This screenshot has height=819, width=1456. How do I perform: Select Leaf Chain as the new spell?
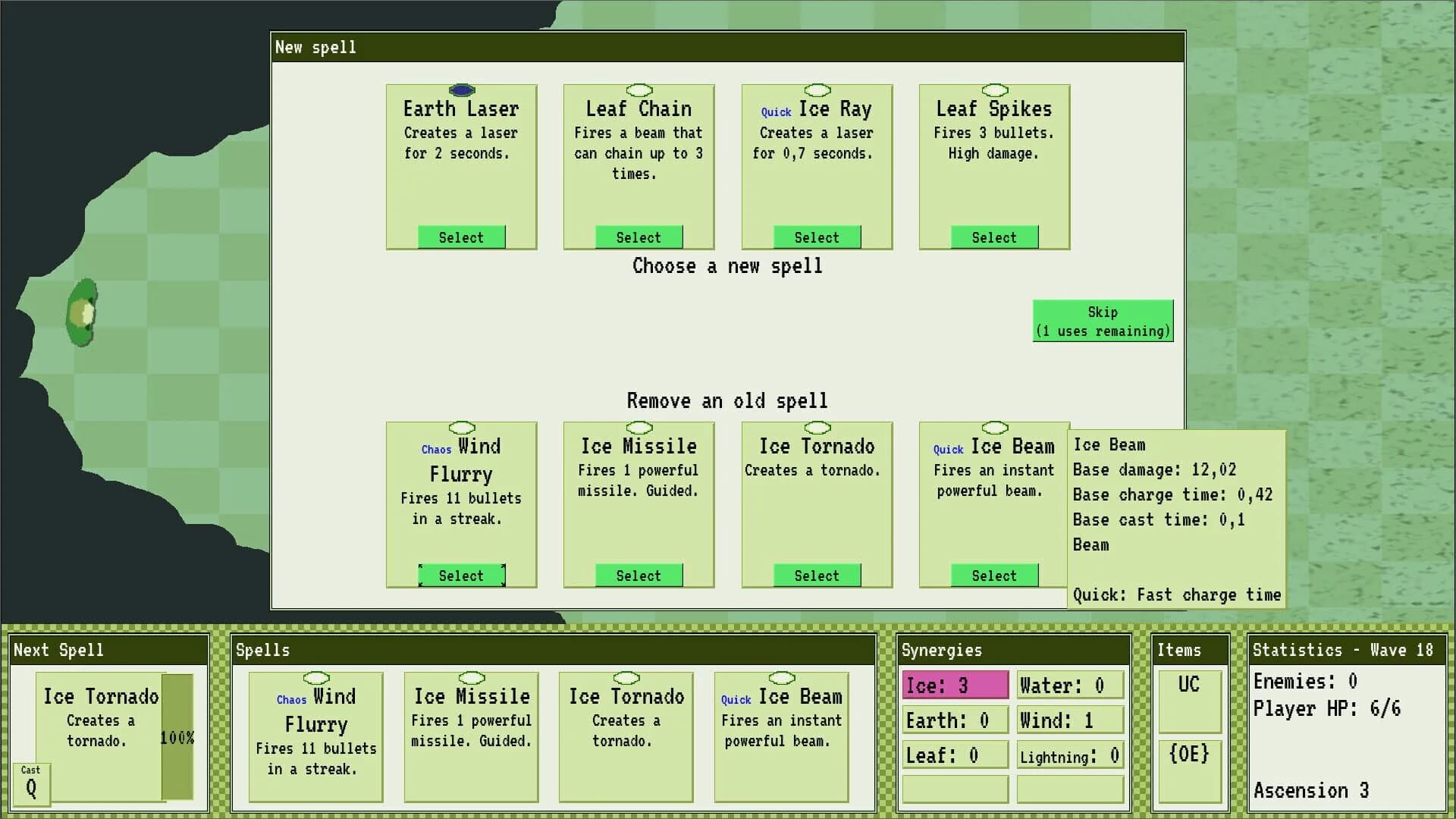[x=639, y=237]
